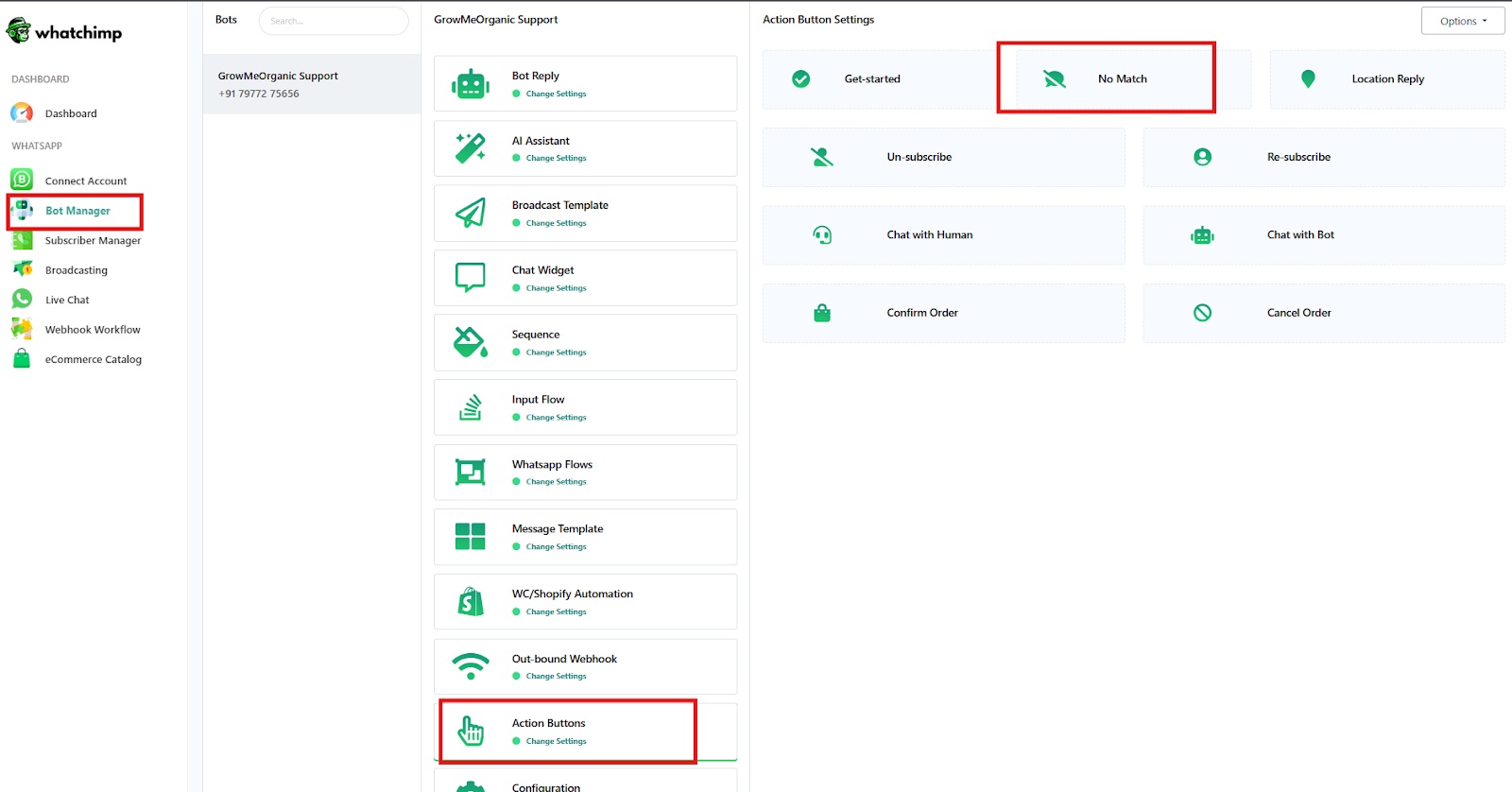1512x792 pixels.
Task: Click the WC/Shopify Automation Shopify icon
Action: 471,601
